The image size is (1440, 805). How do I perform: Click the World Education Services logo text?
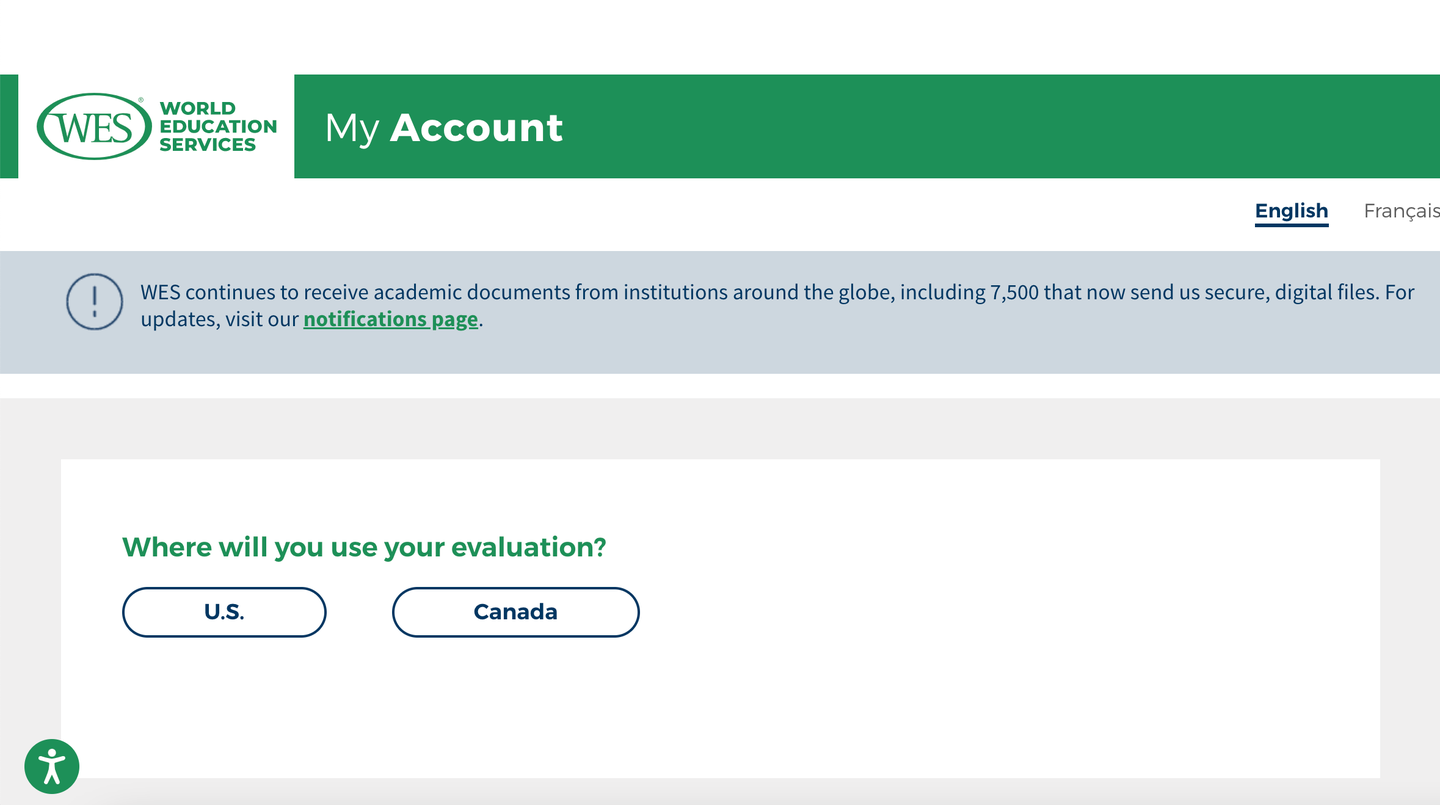click(218, 127)
